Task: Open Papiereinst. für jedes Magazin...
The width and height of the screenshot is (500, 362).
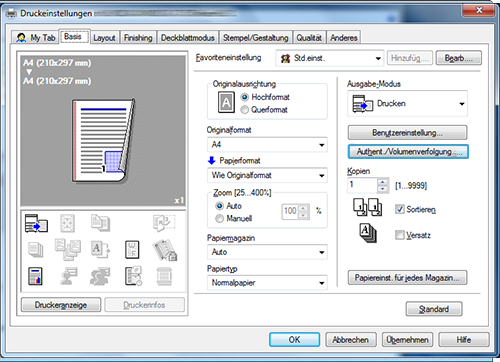Action: (407, 278)
